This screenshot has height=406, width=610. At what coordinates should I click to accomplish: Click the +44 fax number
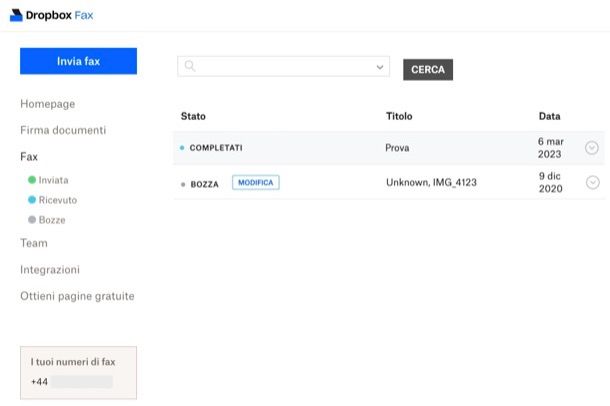coord(72,382)
